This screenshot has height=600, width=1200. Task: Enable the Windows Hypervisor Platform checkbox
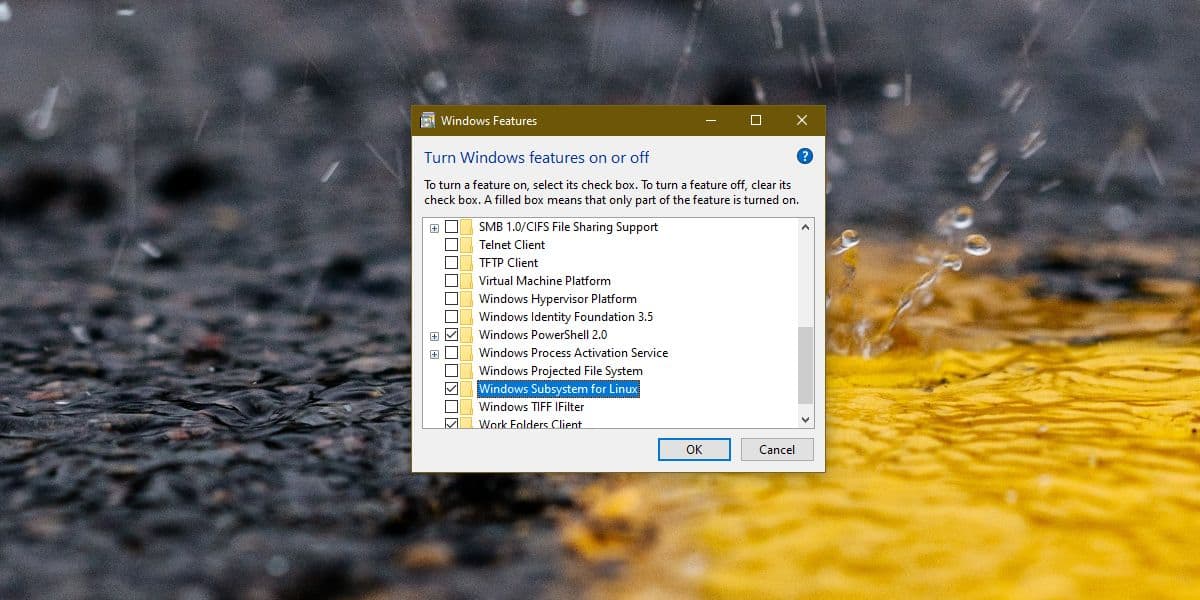pos(451,299)
